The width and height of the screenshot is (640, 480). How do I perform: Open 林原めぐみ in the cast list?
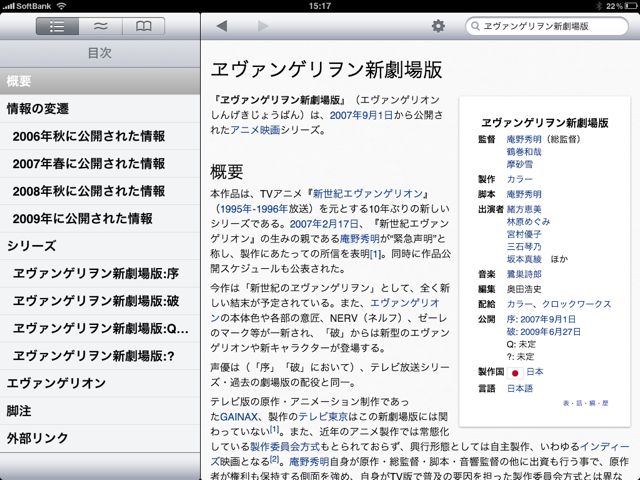point(529,222)
